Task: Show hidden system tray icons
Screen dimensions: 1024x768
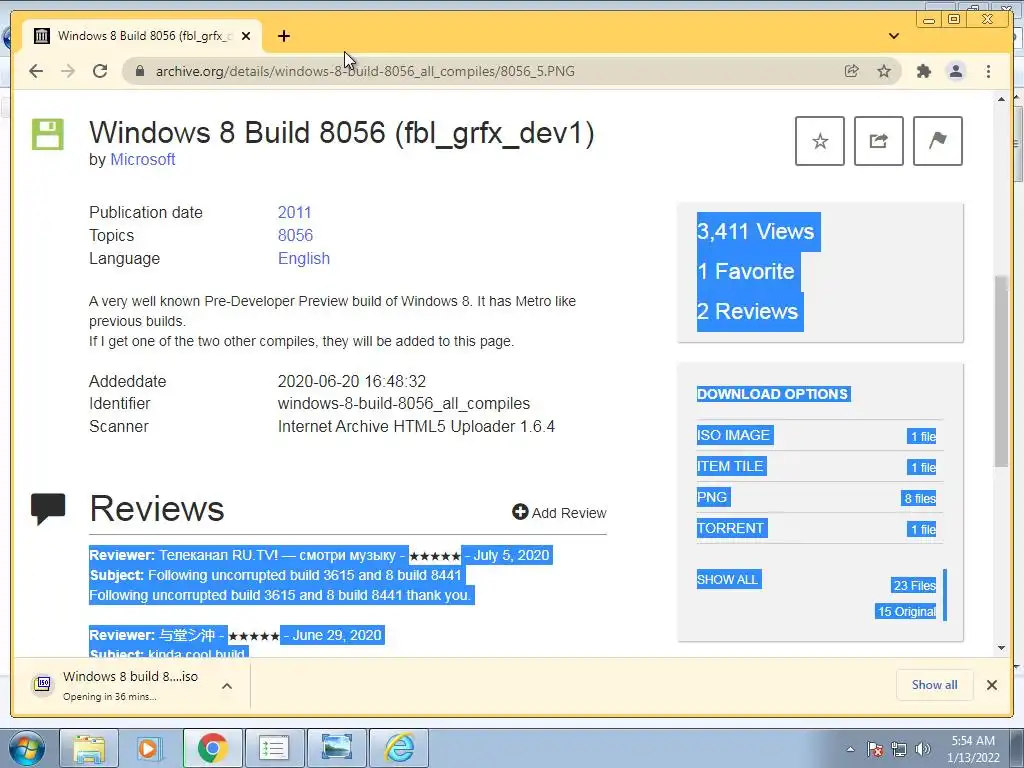Action: tap(850, 749)
